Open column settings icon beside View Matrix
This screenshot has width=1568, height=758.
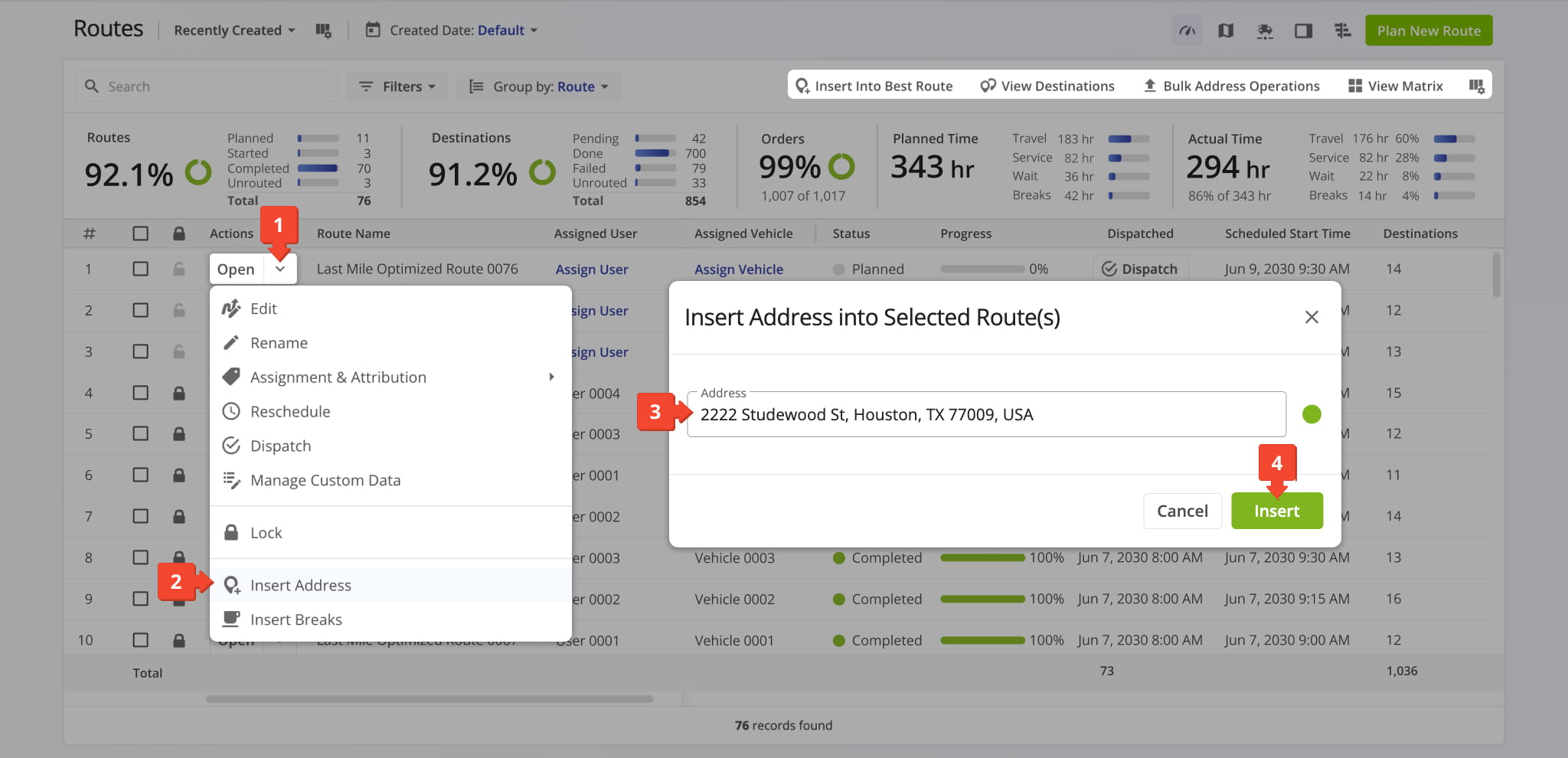click(x=1477, y=86)
